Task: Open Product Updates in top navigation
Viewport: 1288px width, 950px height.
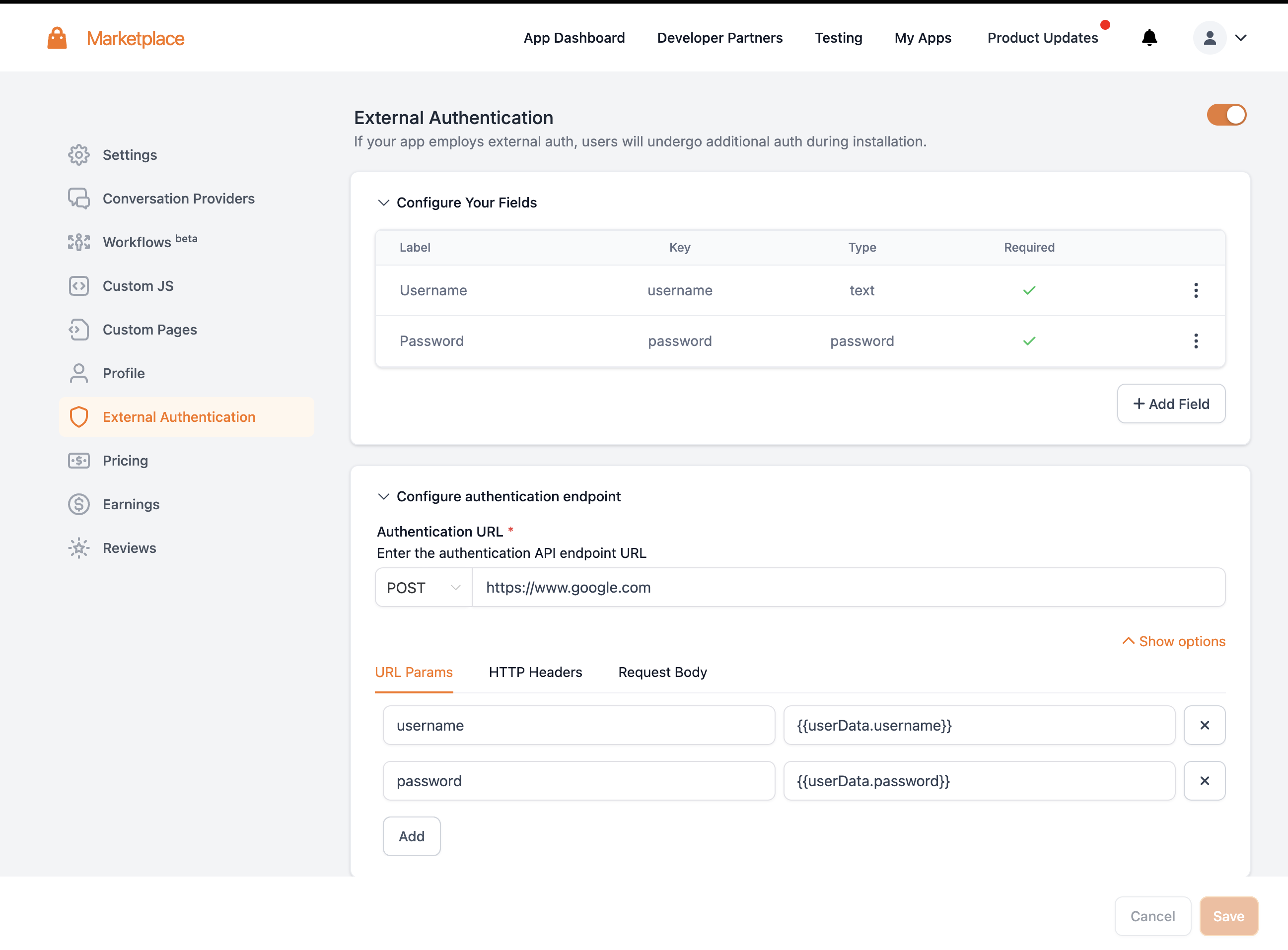Action: 1042,38
